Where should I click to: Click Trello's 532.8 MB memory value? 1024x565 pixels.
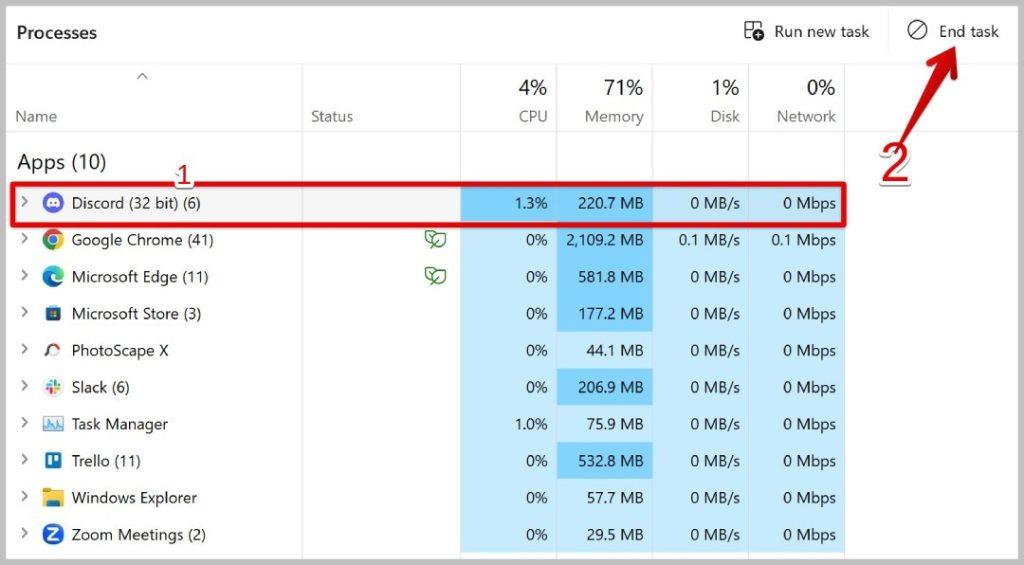point(611,461)
